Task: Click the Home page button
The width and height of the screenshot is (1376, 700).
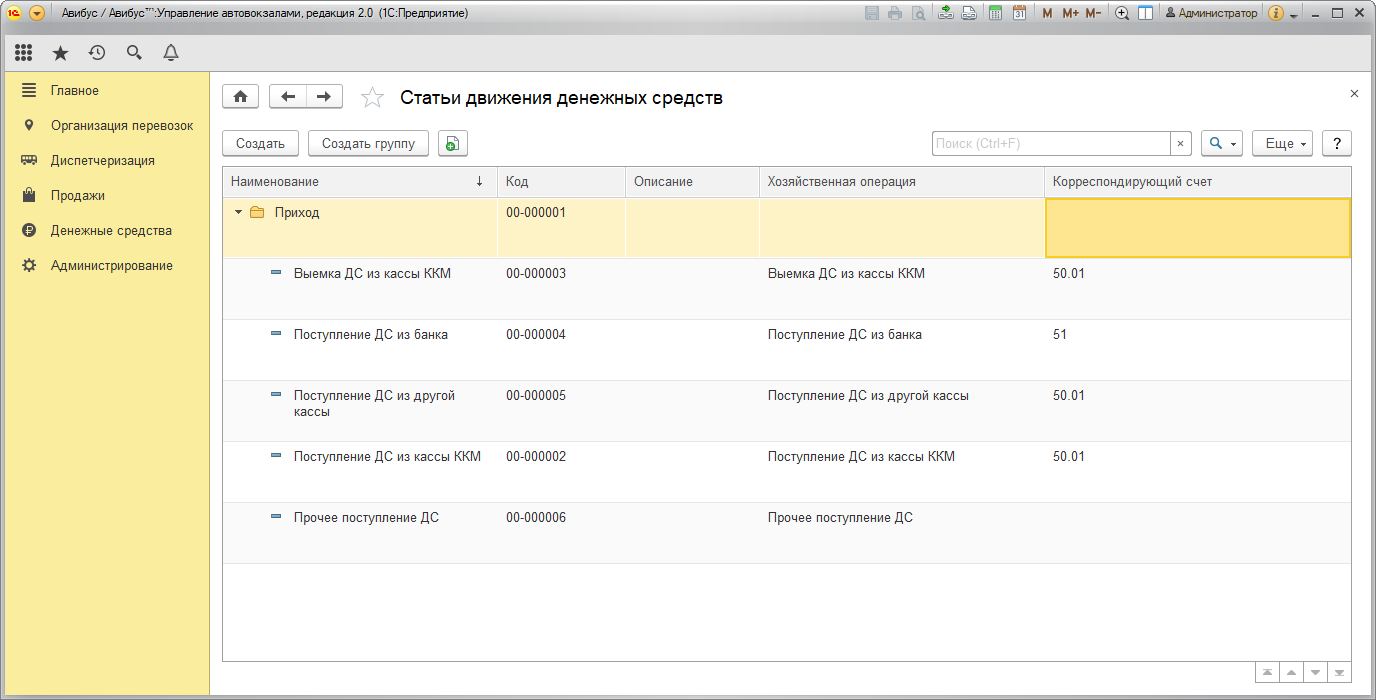Action: tap(240, 96)
